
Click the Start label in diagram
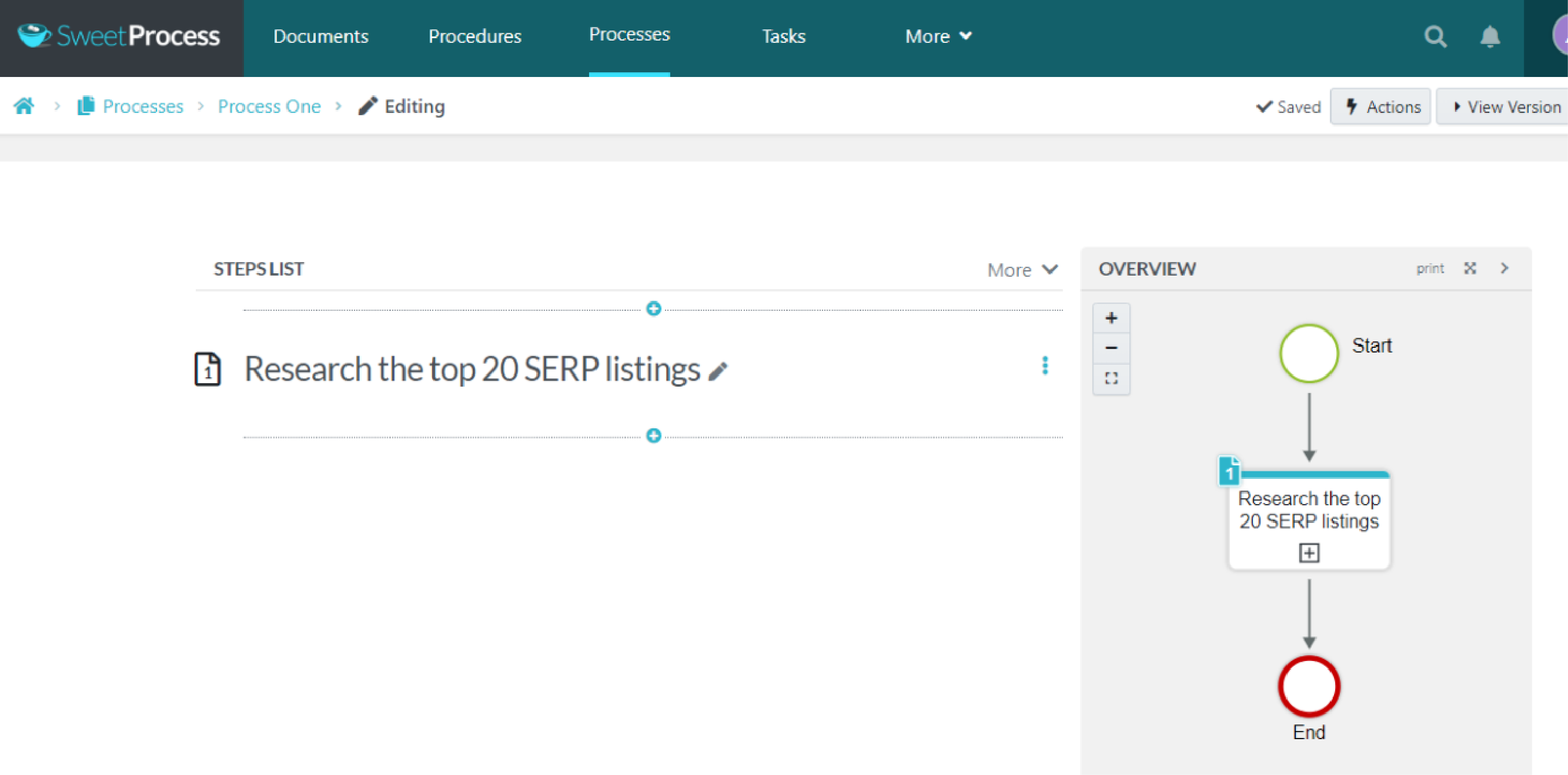(x=1372, y=345)
